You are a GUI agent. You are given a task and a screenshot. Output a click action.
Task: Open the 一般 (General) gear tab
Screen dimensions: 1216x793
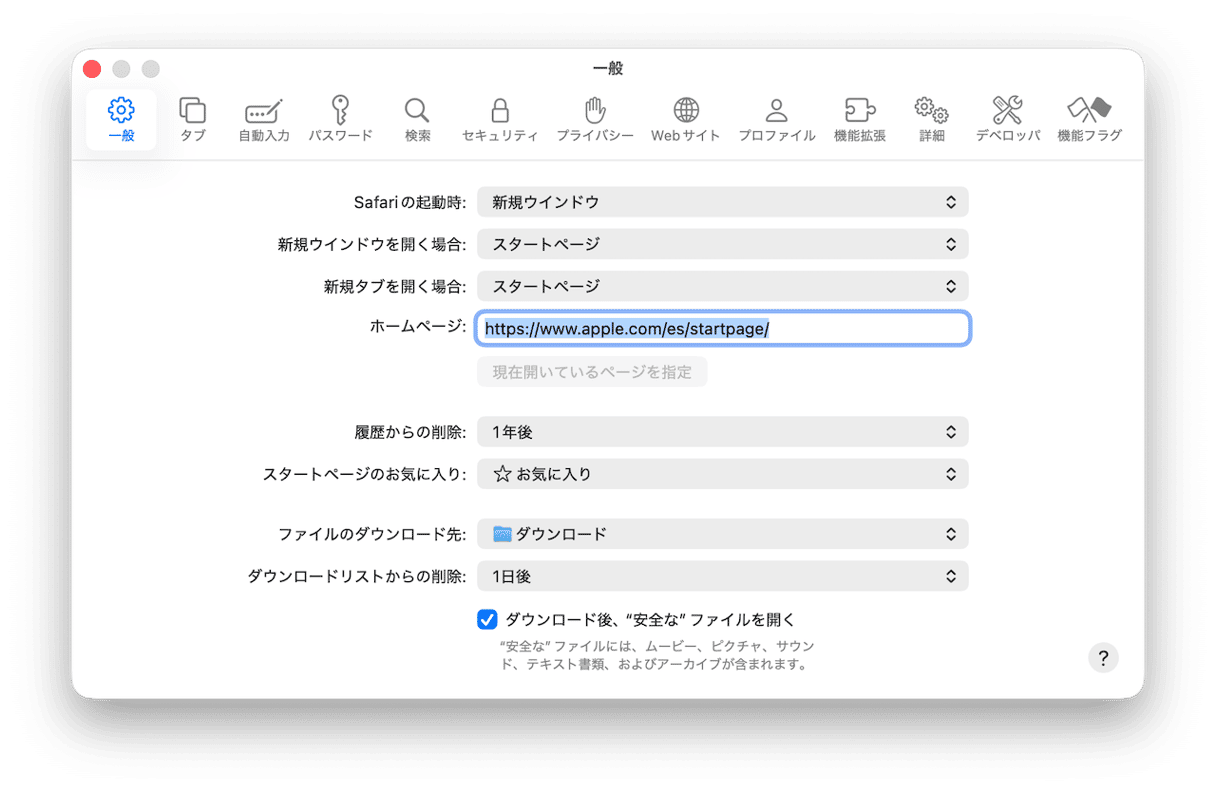click(x=121, y=120)
